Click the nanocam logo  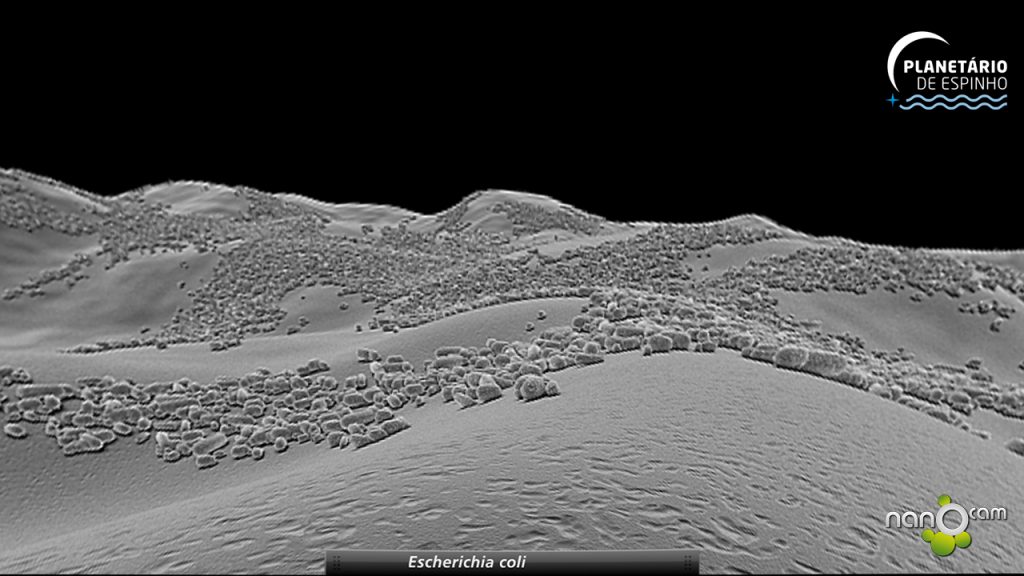(x=944, y=523)
